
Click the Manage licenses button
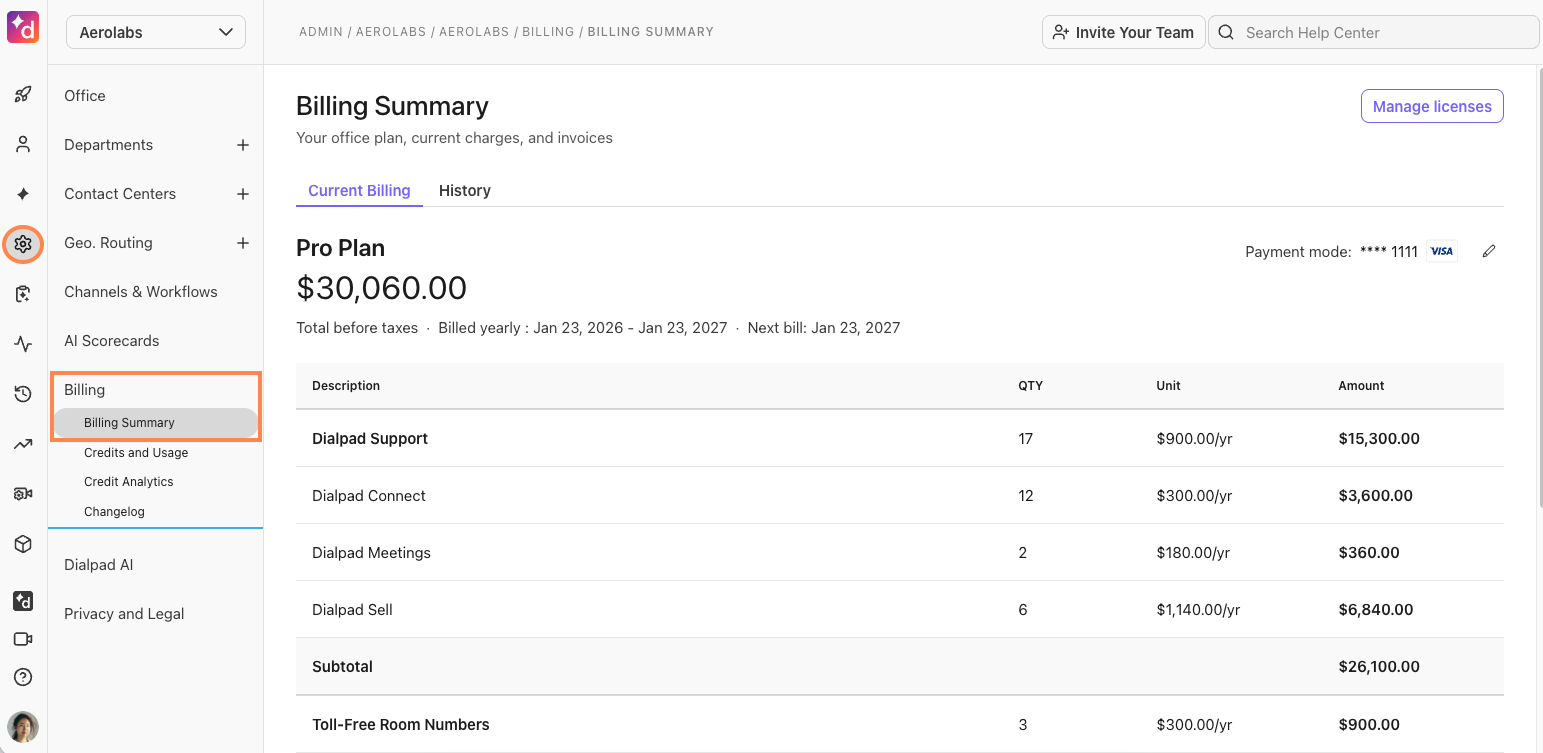pos(1432,106)
